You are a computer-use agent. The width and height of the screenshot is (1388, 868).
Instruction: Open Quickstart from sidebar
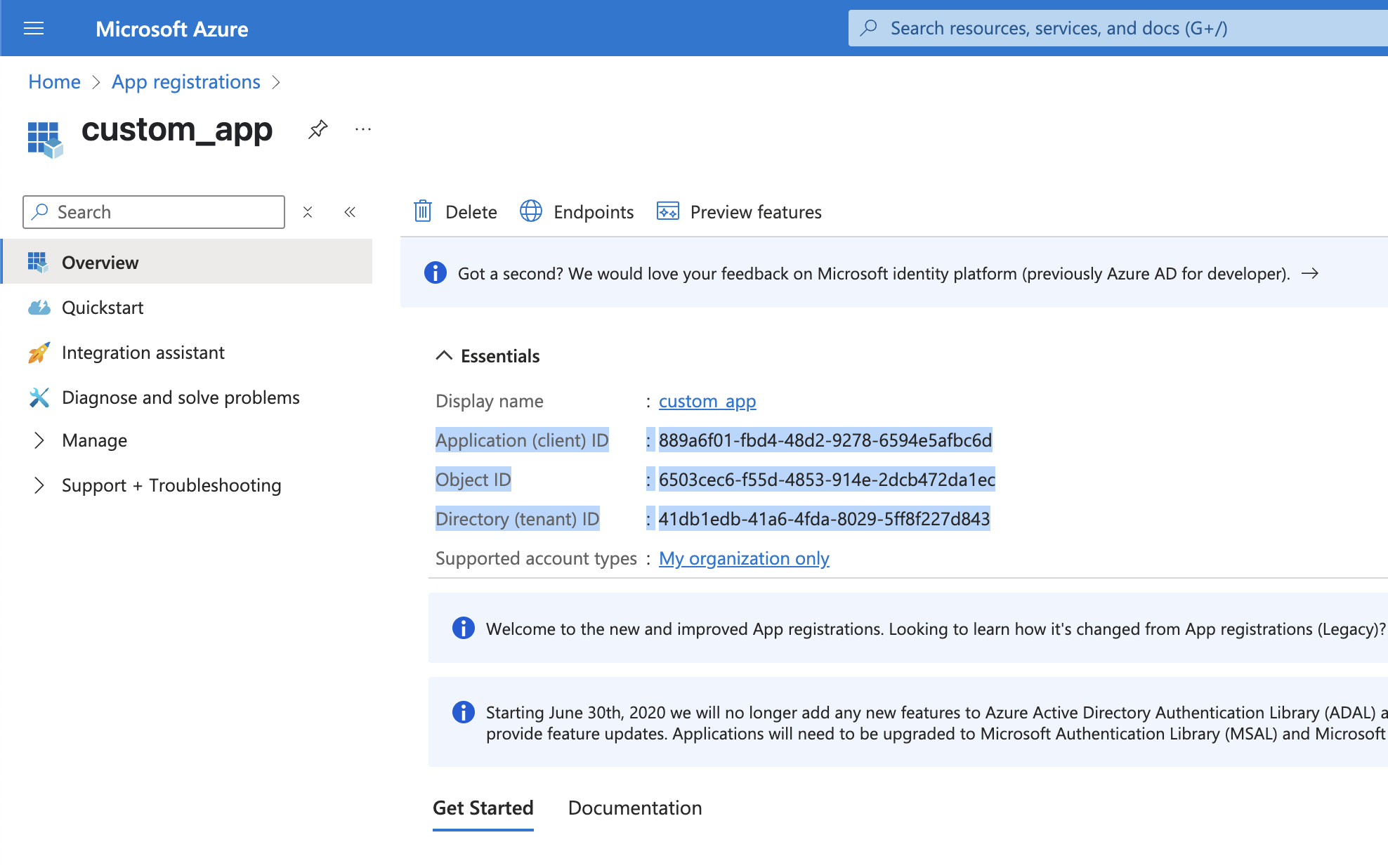(103, 308)
